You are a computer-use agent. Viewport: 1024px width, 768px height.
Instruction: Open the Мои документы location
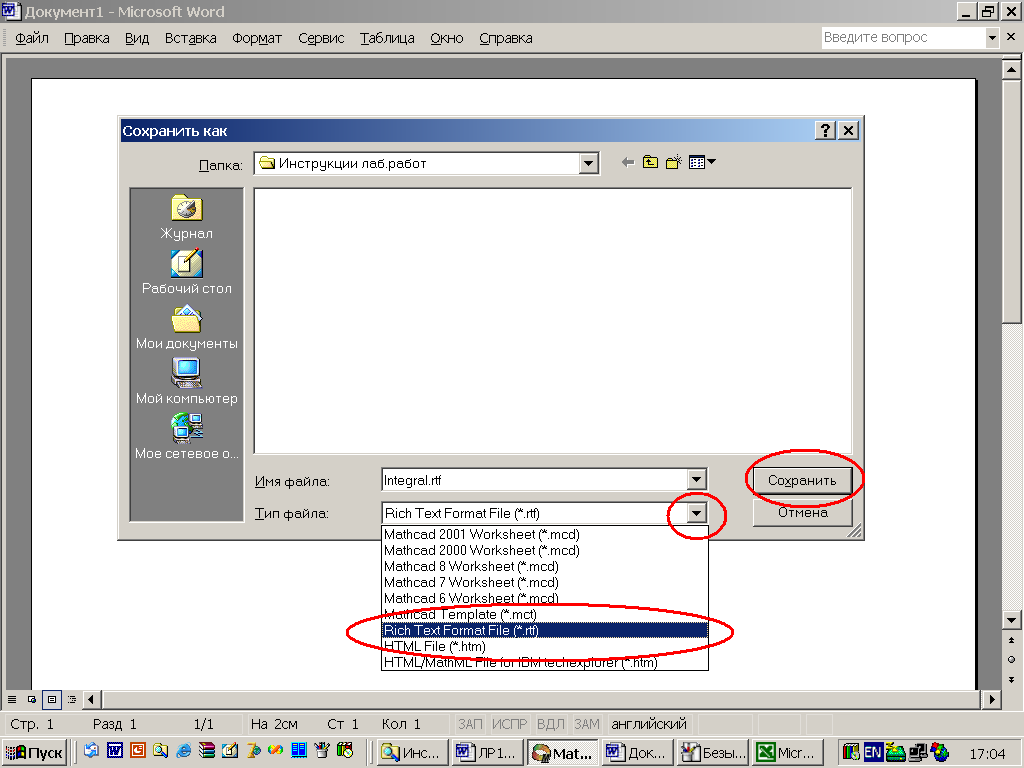tap(187, 327)
